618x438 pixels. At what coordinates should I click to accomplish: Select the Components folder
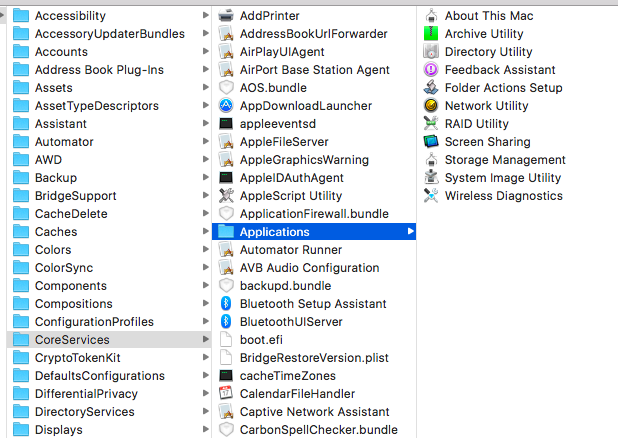pyautogui.click(x=109, y=285)
